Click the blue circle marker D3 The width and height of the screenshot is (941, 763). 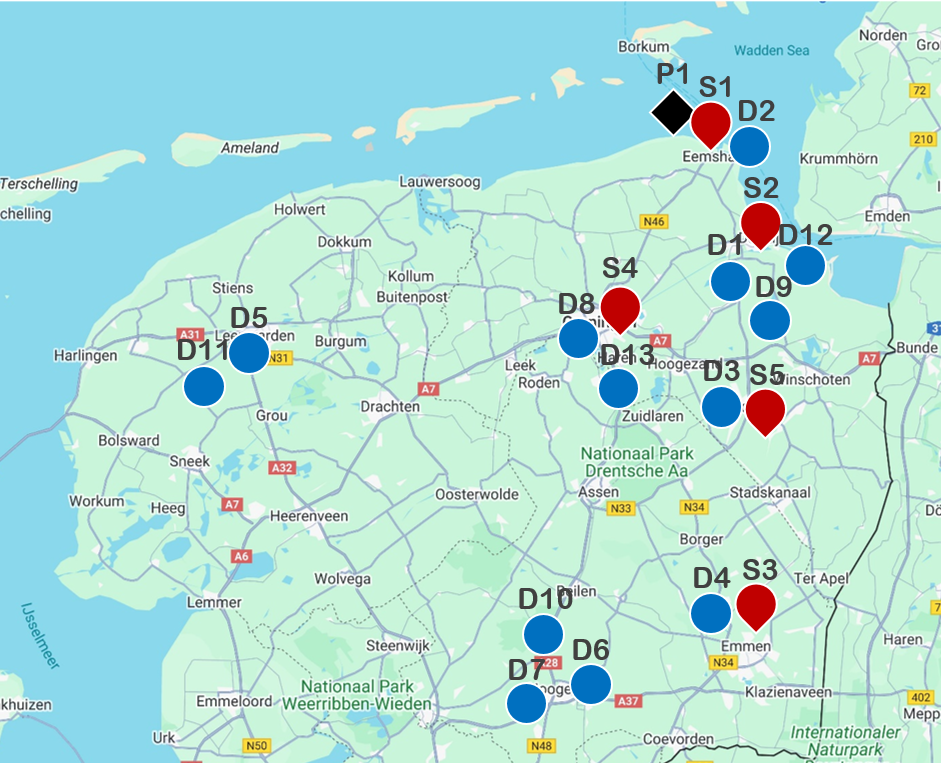[721, 407]
